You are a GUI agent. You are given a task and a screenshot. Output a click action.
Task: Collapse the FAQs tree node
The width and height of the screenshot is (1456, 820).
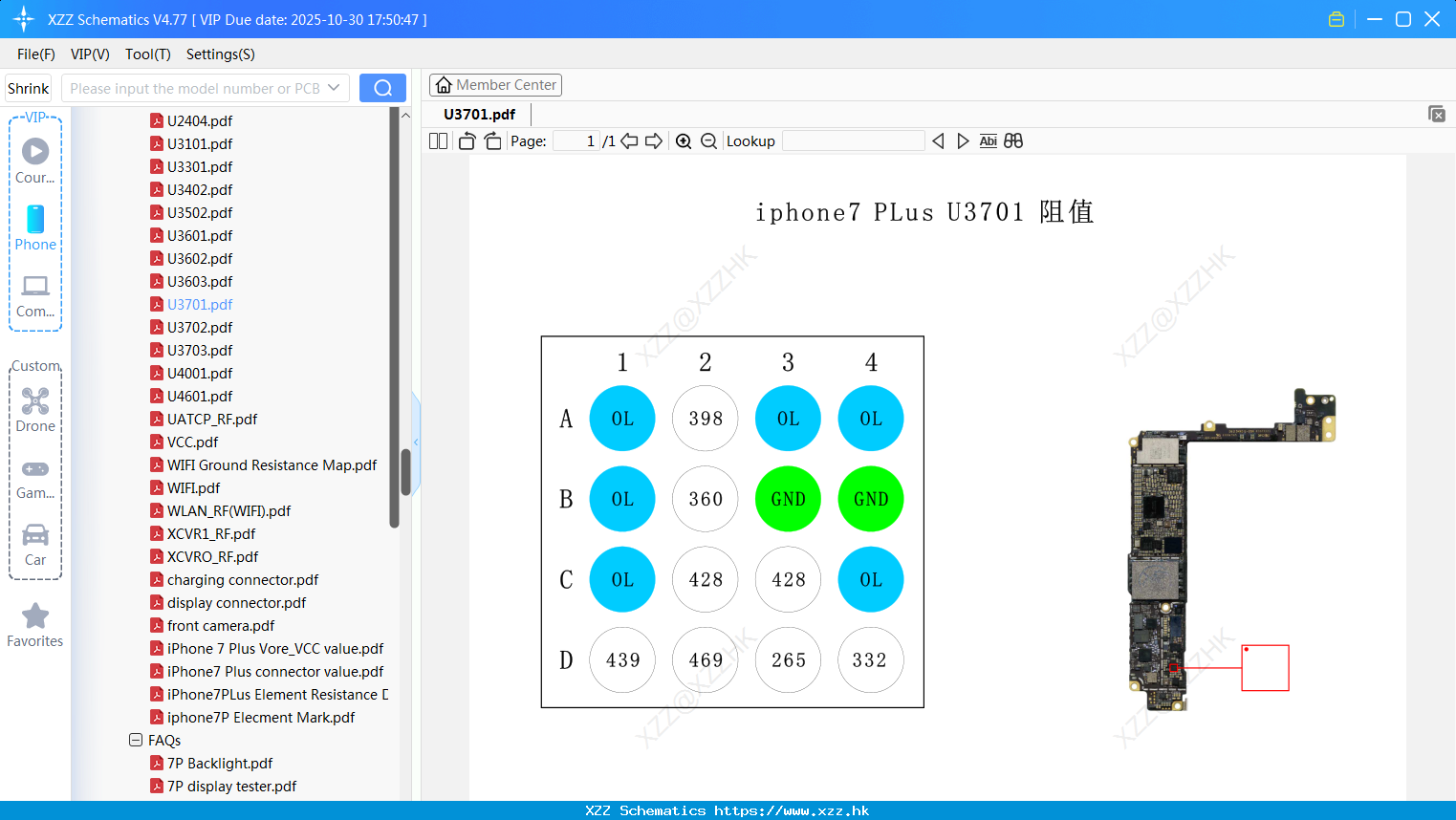click(x=136, y=740)
